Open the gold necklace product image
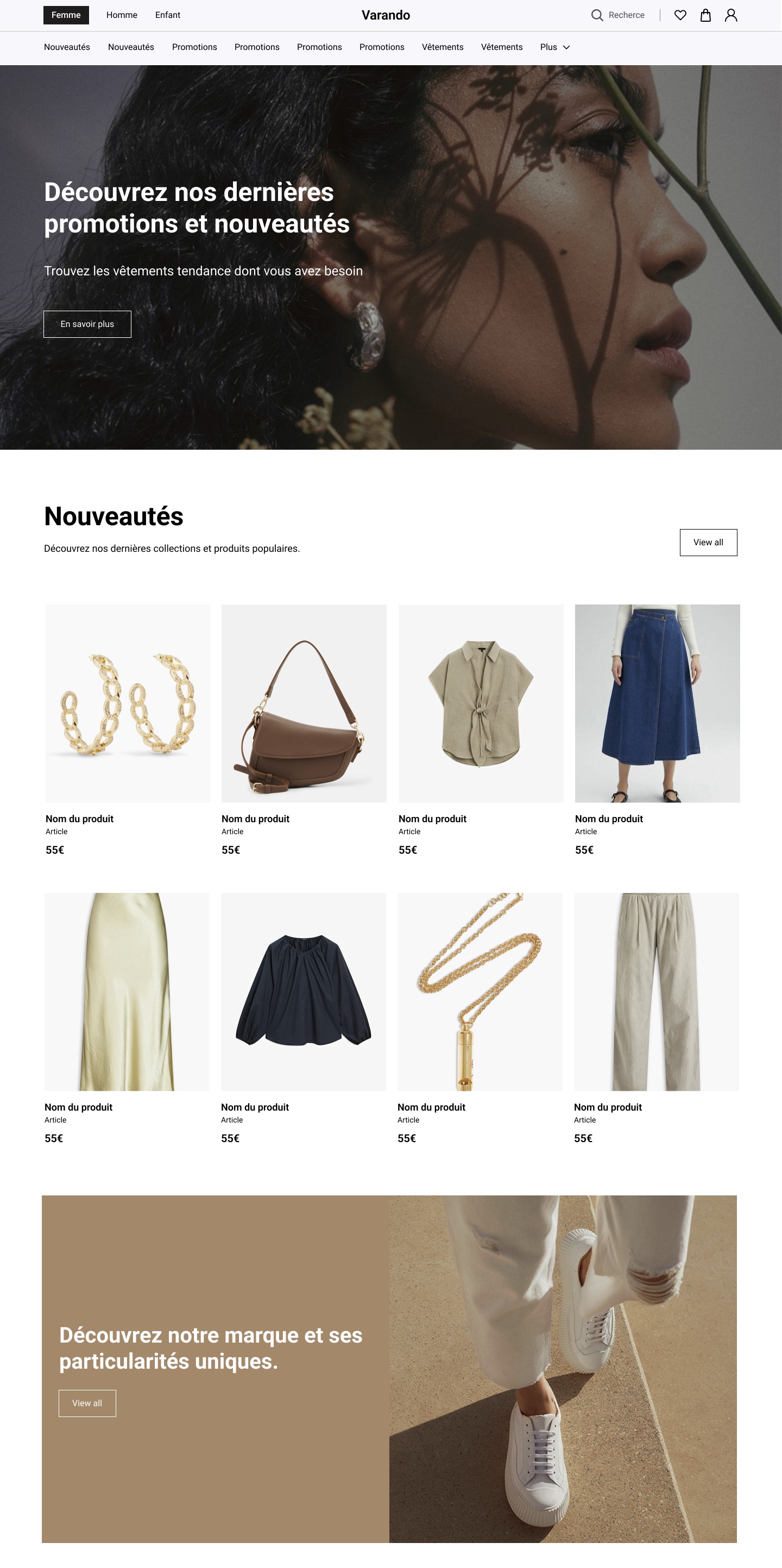 click(480, 992)
